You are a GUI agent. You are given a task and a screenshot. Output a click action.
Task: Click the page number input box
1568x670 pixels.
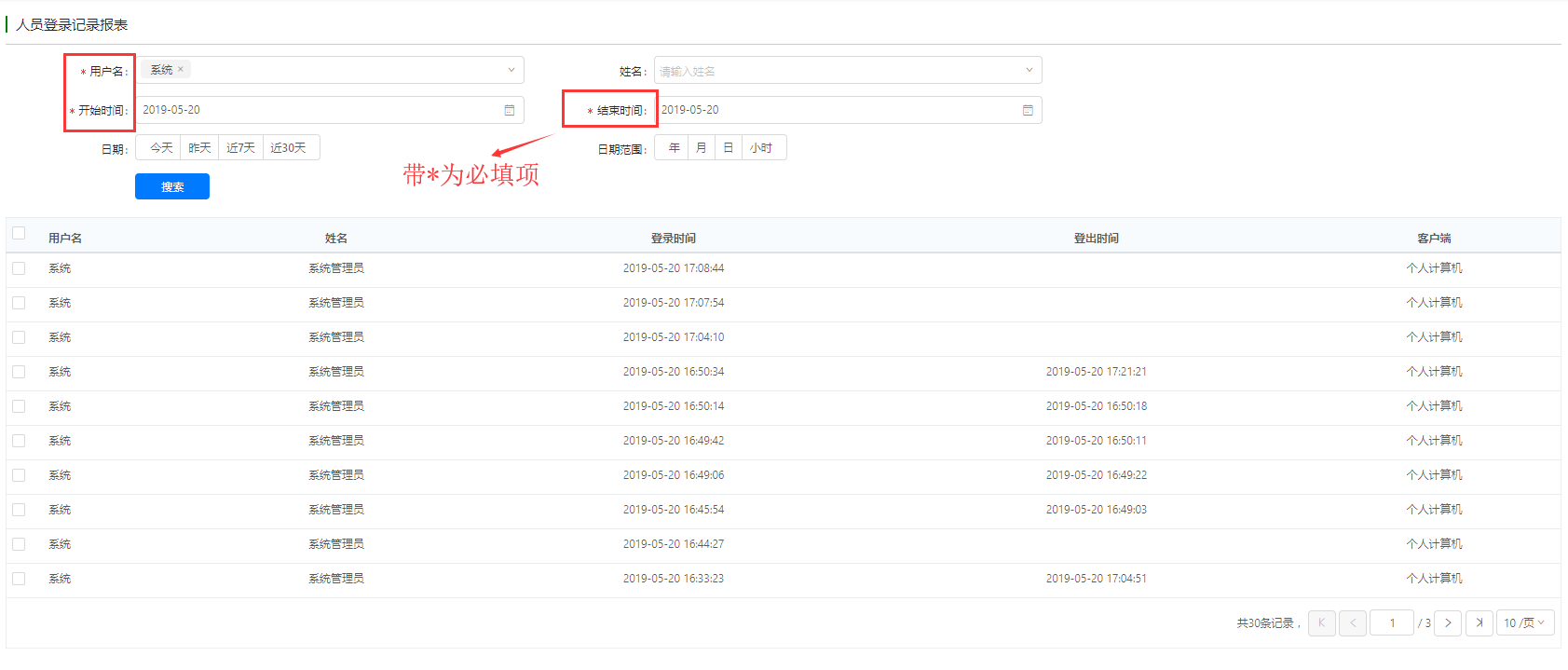1392,622
